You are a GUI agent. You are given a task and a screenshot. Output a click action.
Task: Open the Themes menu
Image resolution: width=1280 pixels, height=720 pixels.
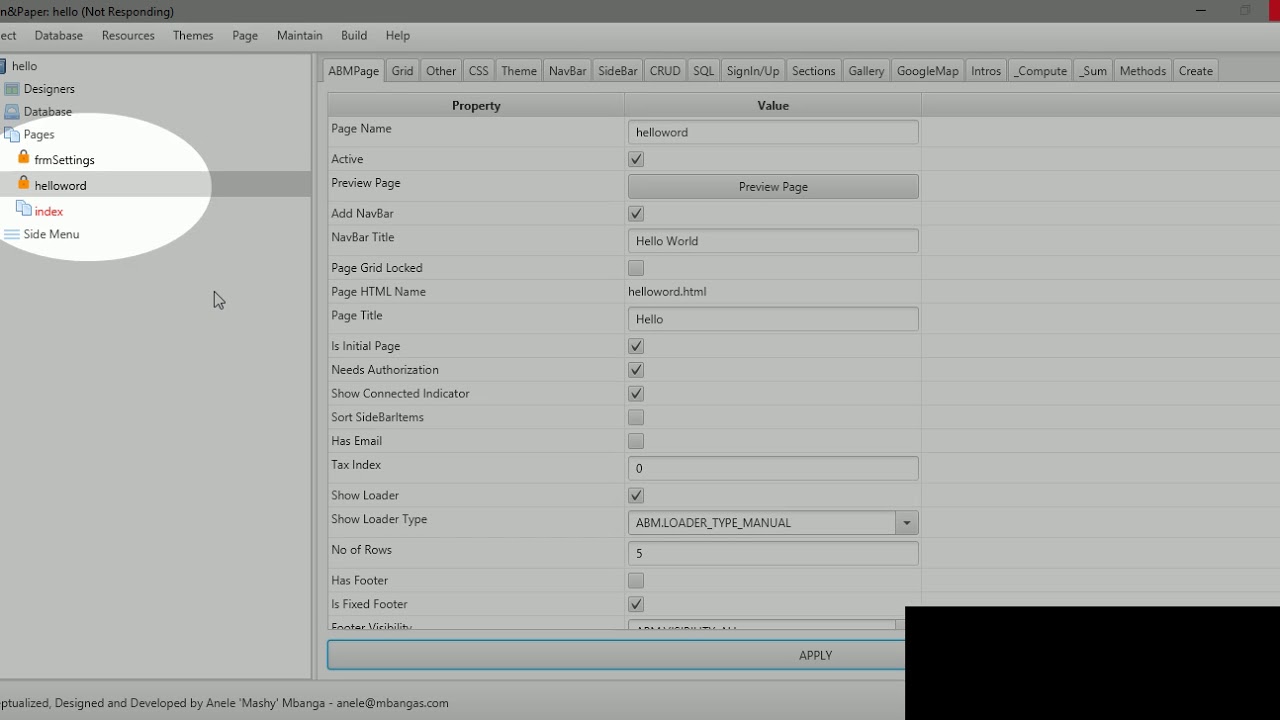click(x=193, y=35)
